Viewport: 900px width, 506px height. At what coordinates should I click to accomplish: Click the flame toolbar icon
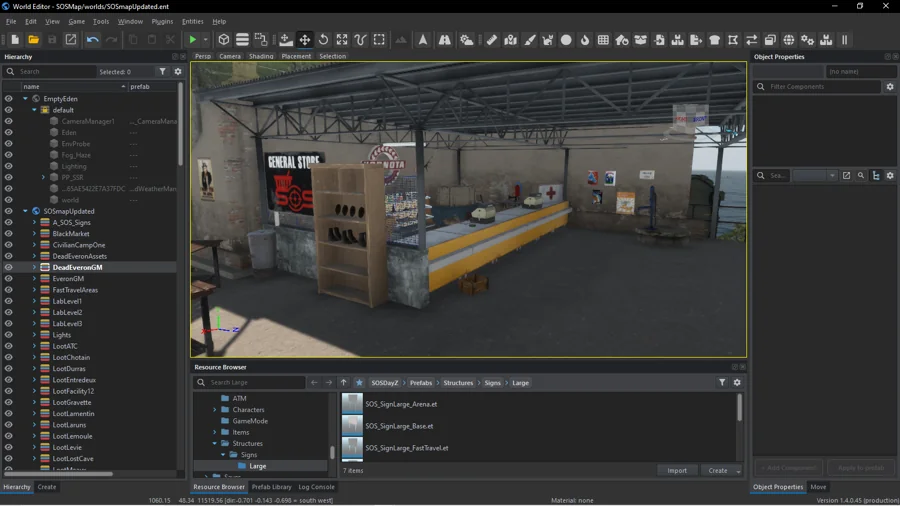click(x=585, y=40)
